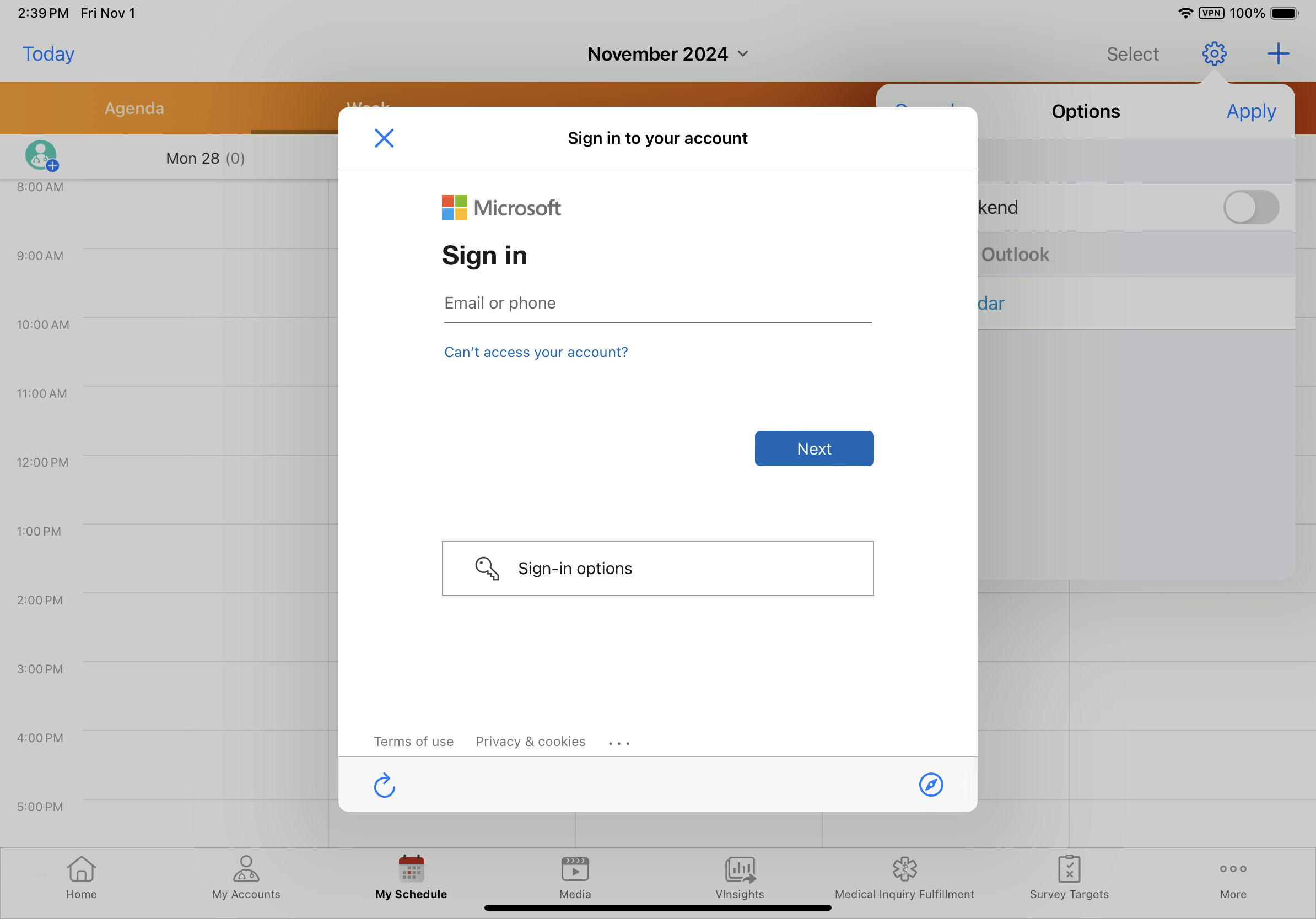Tap Apply in Options panel
Image resolution: width=1316 pixels, height=919 pixels.
[1250, 111]
